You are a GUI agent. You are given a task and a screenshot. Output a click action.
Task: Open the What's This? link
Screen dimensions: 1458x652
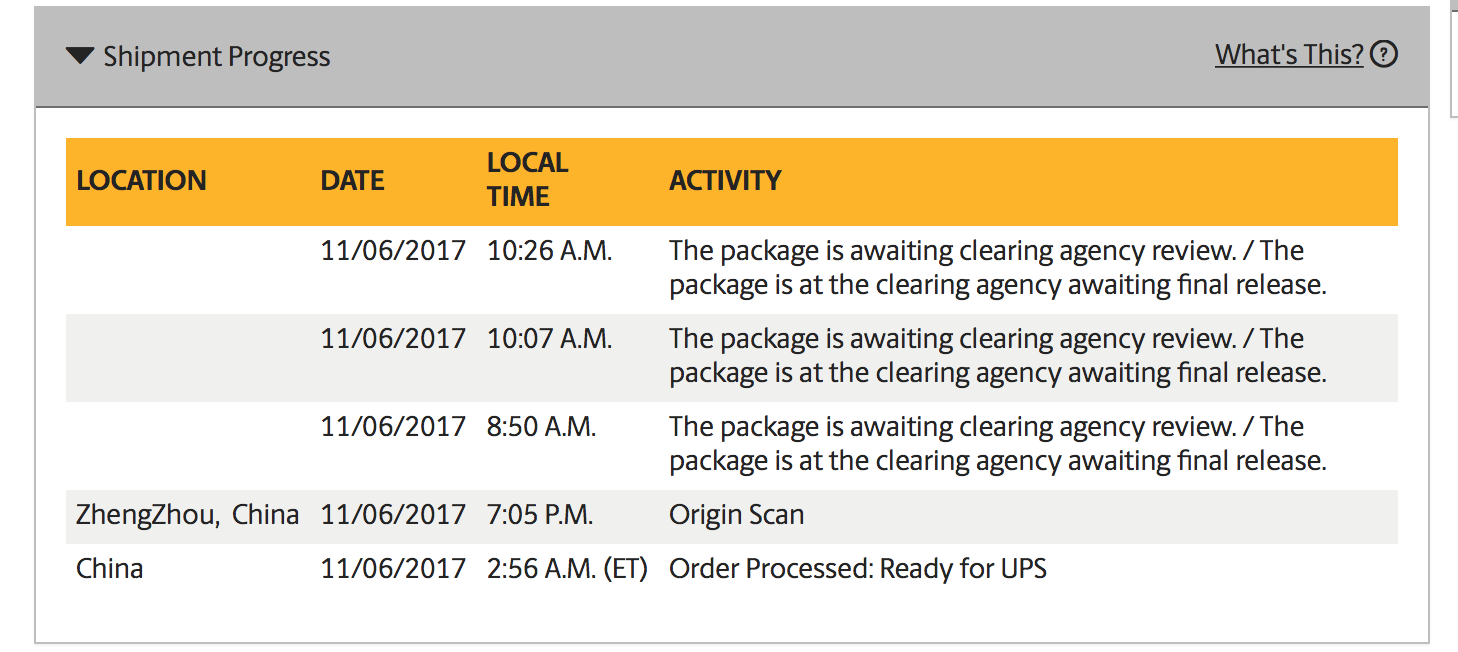(1289, 54)
